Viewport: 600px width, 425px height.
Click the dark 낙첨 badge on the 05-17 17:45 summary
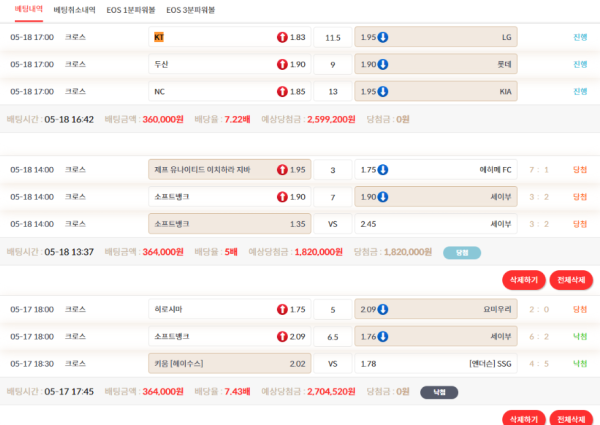(439, 392)
